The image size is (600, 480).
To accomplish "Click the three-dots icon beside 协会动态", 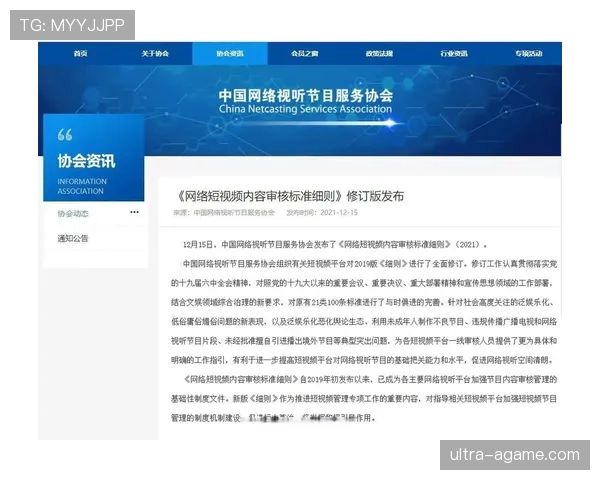I will pyautogui.click(x=134, y=212).
